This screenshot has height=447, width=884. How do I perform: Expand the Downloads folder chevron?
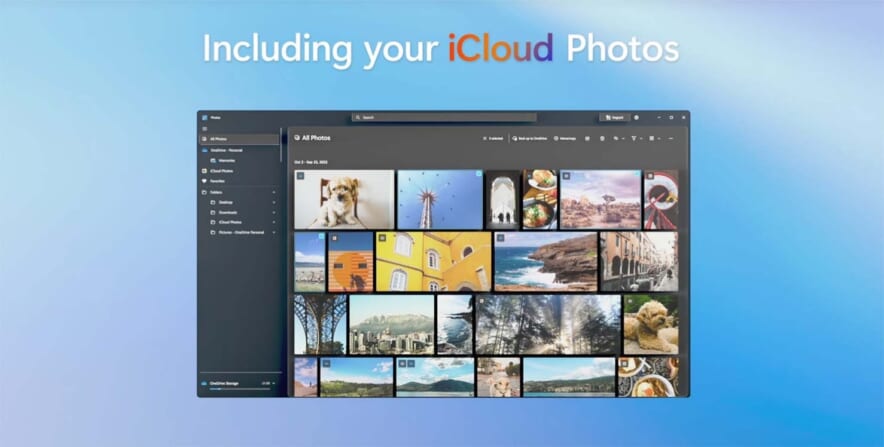point(274,213)
